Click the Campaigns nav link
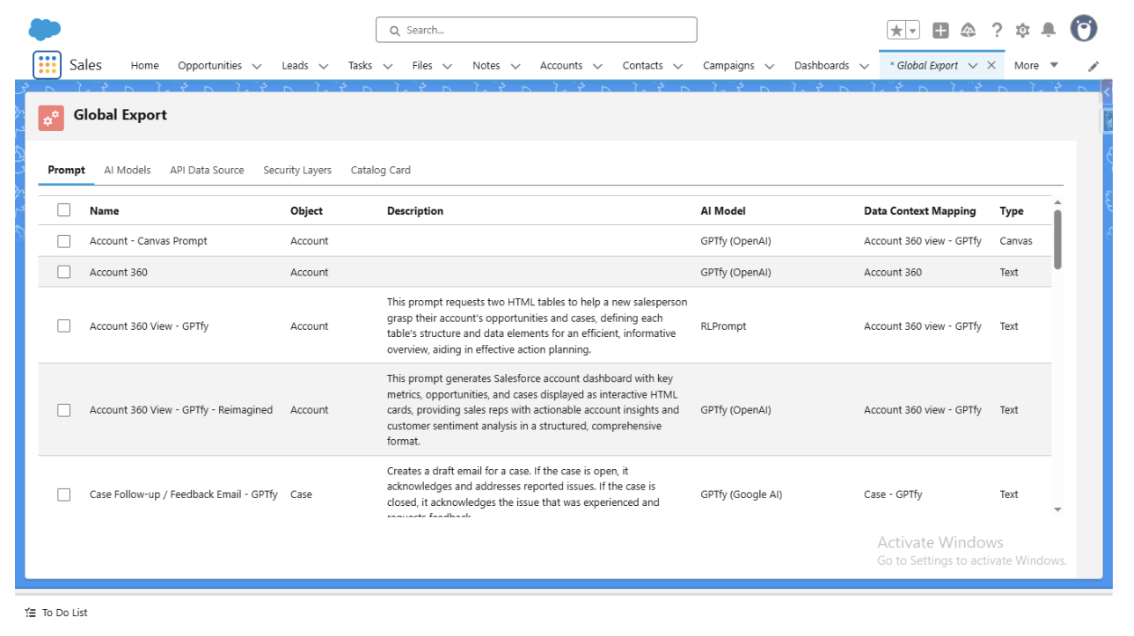The image size is (1134, 636). pyautogui.click(x=728, y=65)
